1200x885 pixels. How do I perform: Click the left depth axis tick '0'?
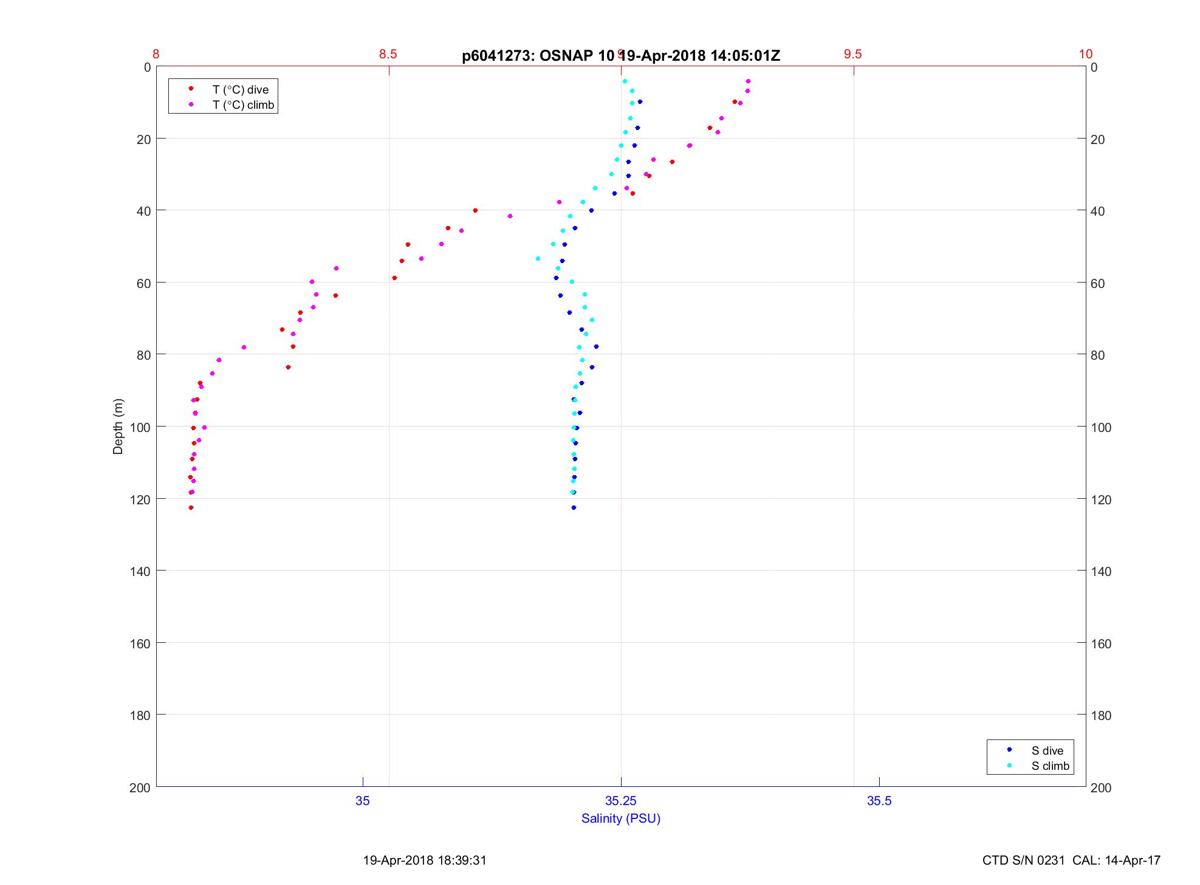[x=147, y=67]
